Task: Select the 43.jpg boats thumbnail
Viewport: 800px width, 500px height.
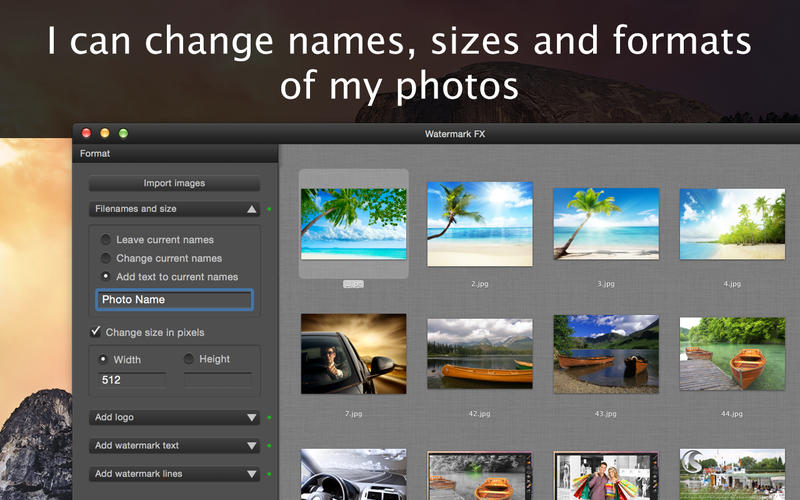Action: tap(606, 354)
